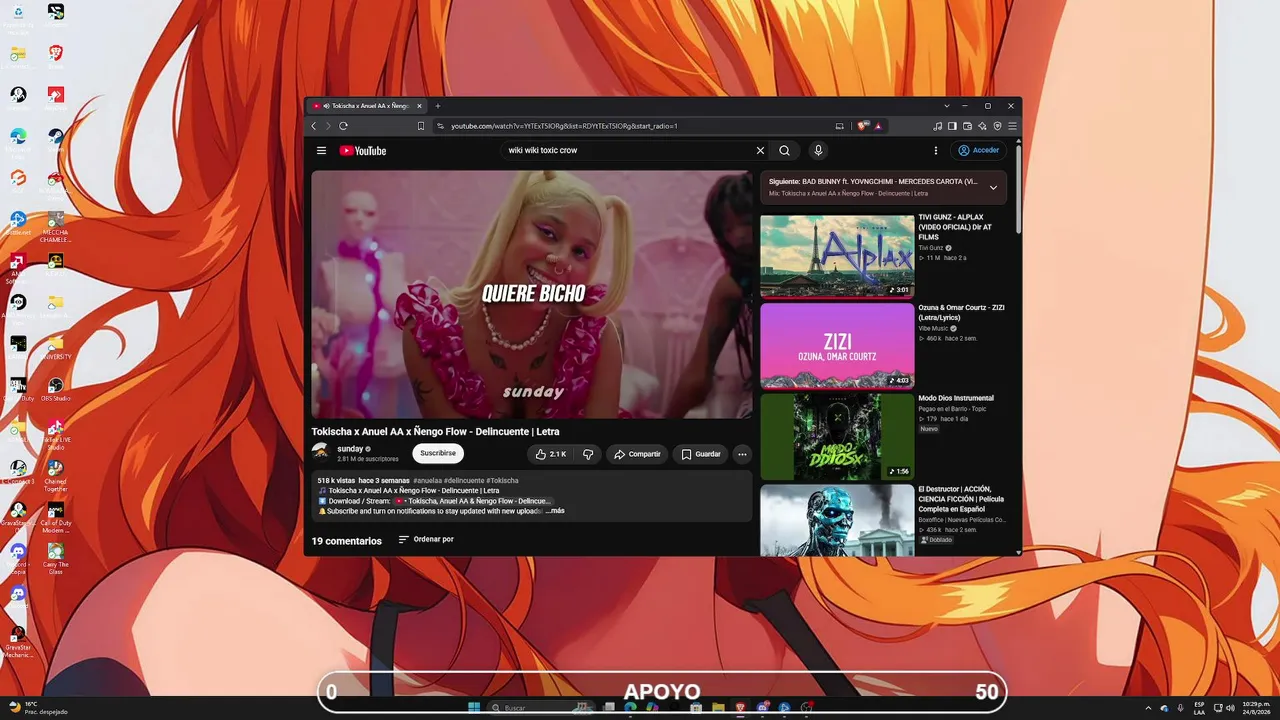Screen dimensions: 1280x720
Task: Open the browser media control icon
Action: 937,126
